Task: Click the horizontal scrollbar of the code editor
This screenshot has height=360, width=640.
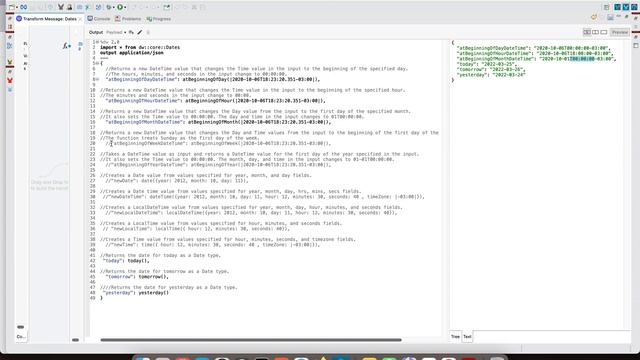Action: (251, 340)
